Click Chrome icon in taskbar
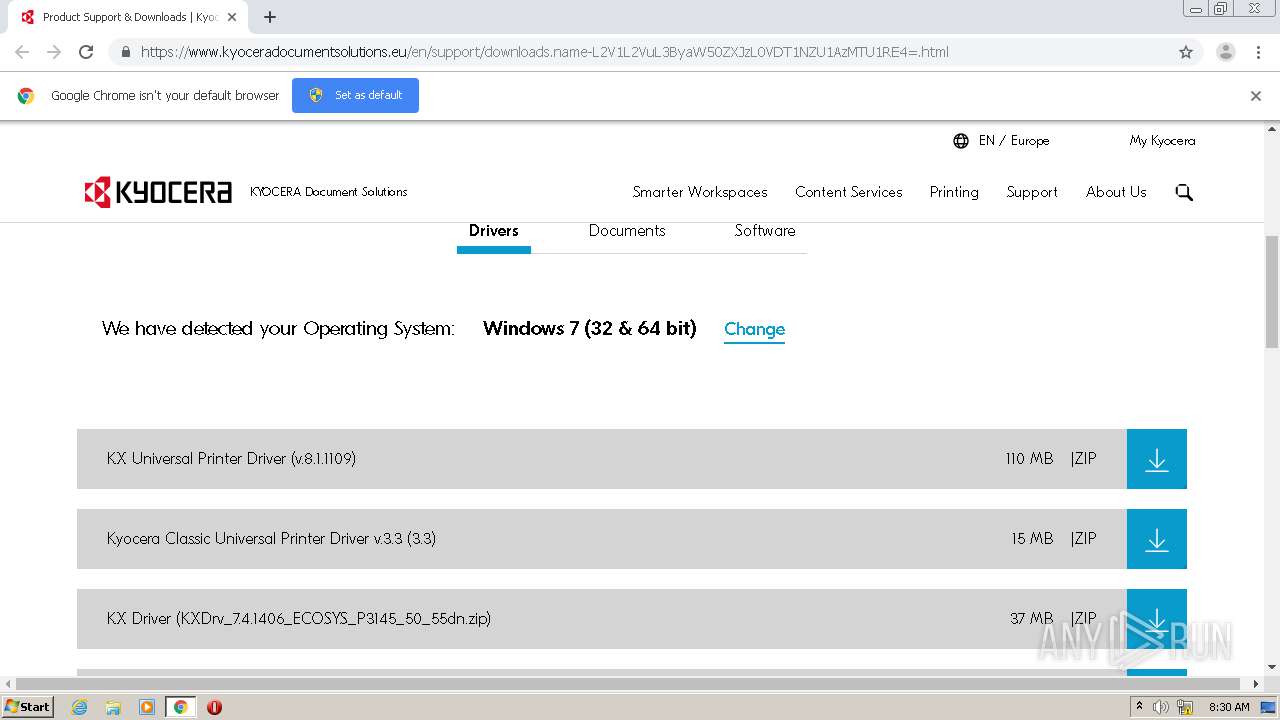Viewport: 1280px width, 720px height. [x=180, y=707]
